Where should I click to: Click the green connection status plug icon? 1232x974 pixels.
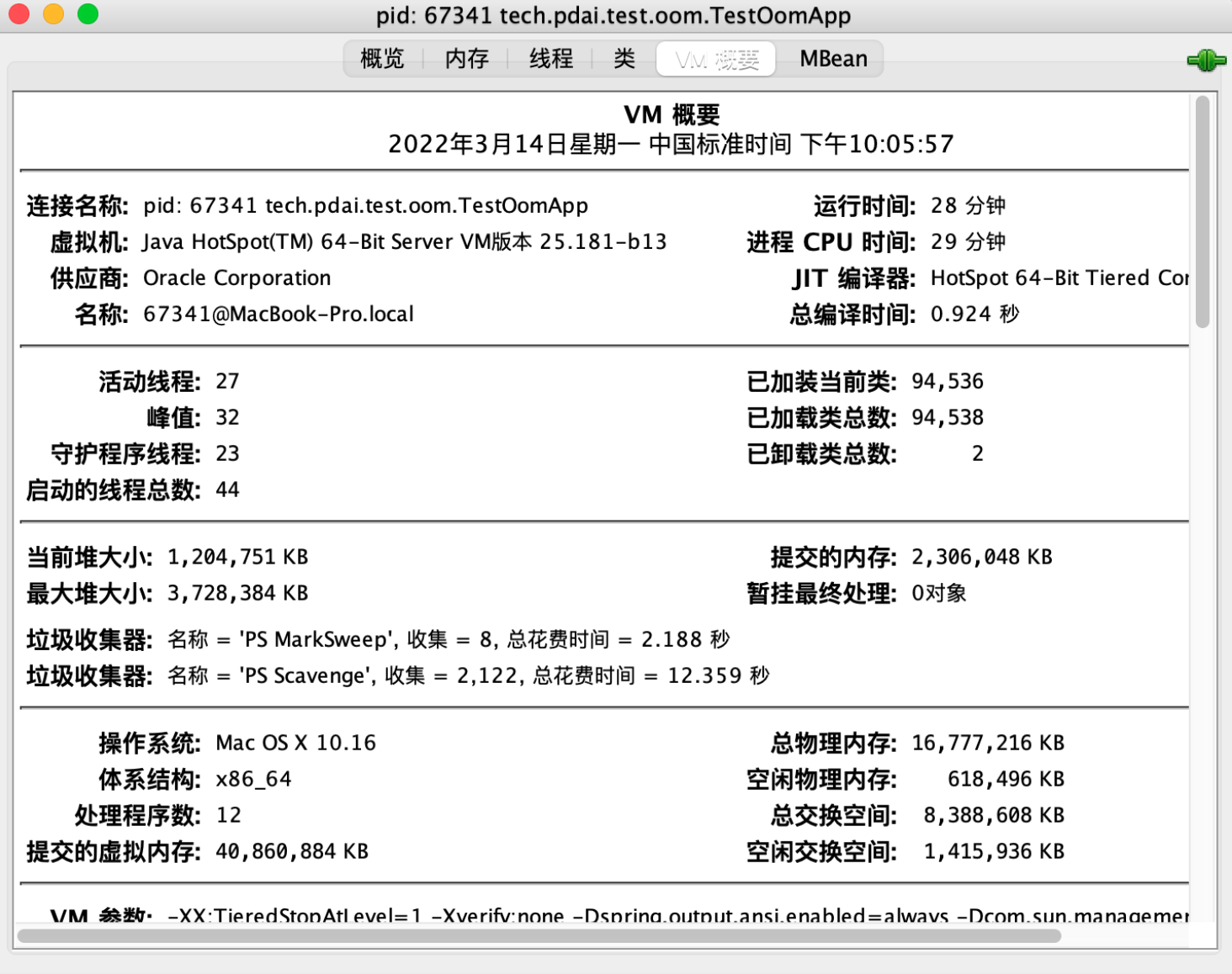click(x=1205, y=60)
